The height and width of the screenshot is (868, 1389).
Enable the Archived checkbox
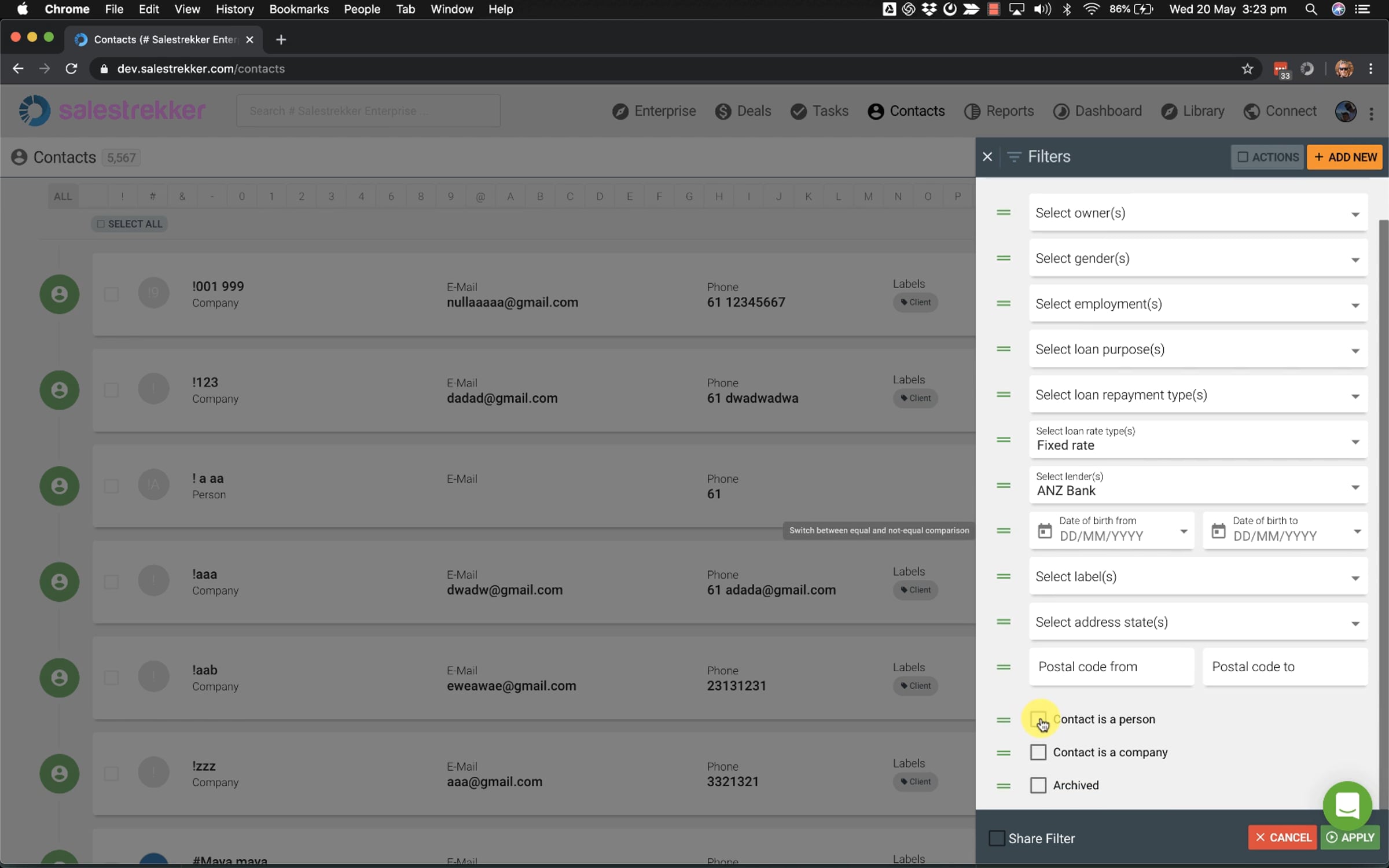coord(1038,785)
